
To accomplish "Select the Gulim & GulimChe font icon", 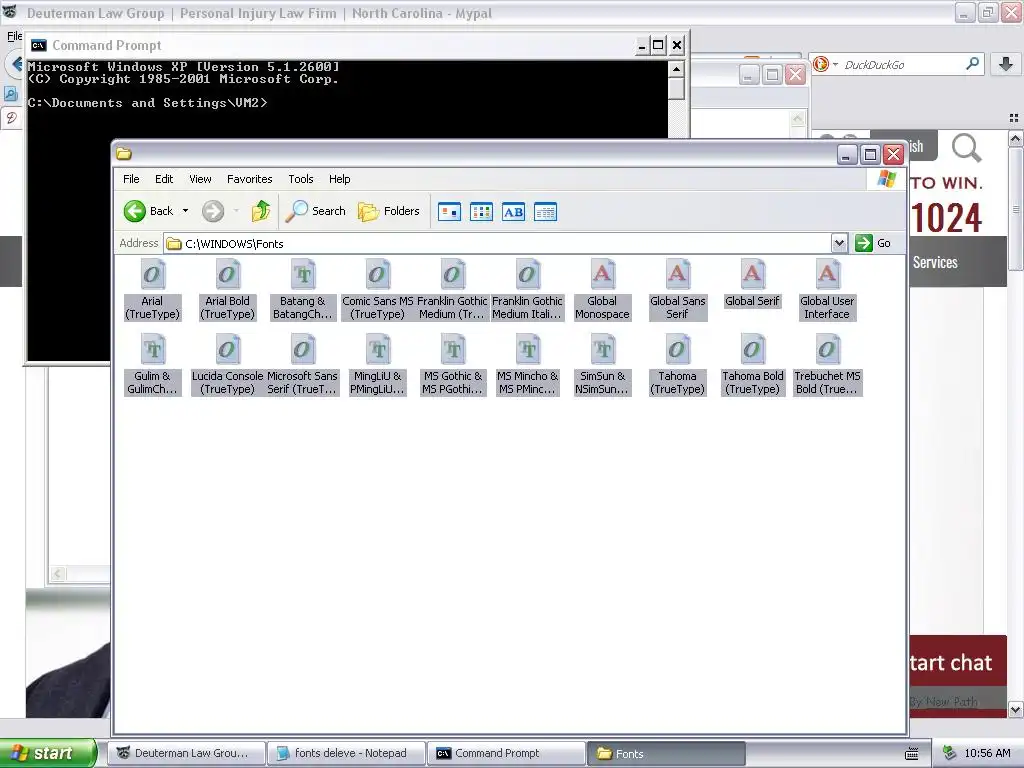I will (152, 365).
